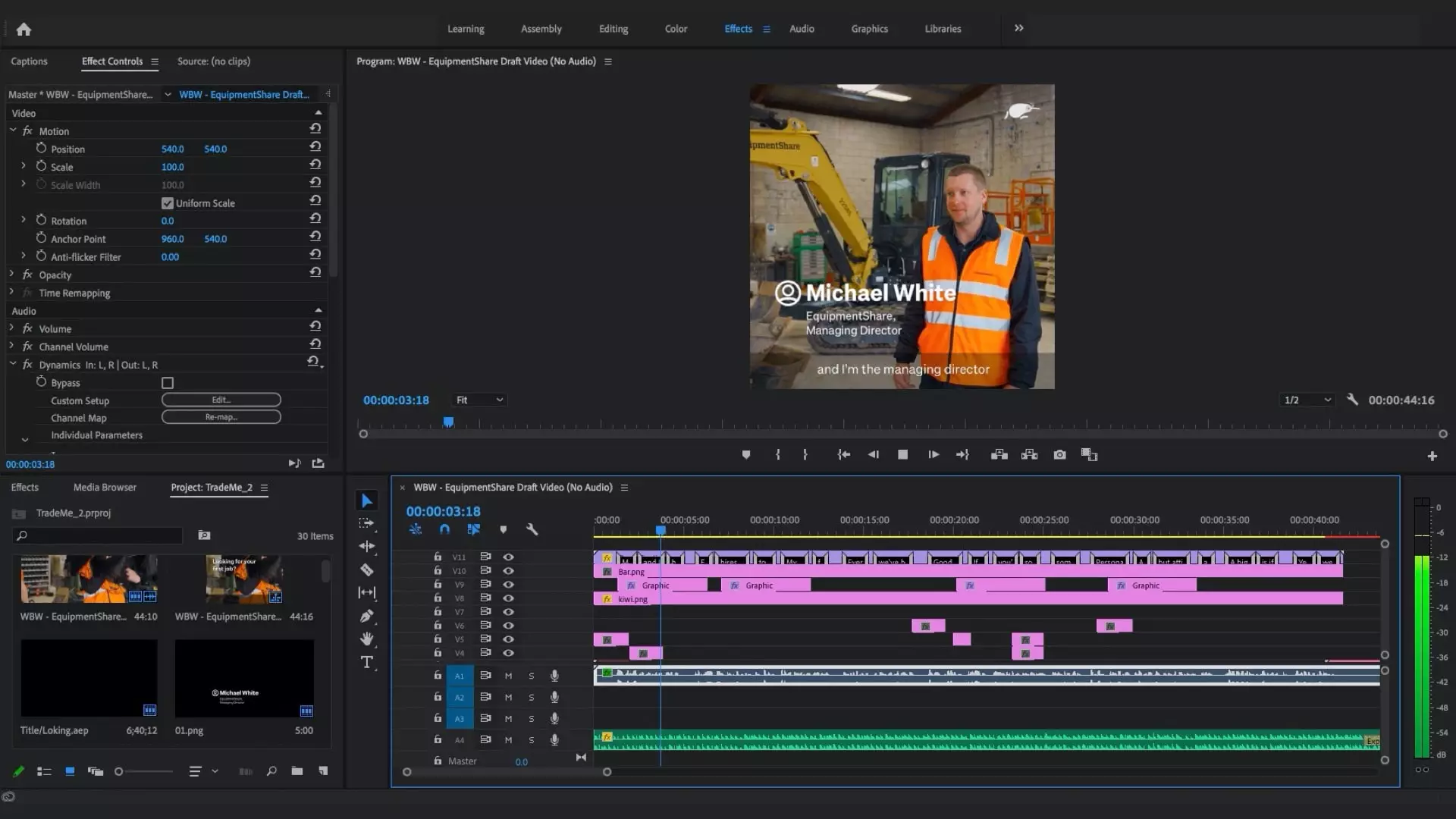Select the Selection tool arrow
The image size is (1456, 819).
[367, 500]
